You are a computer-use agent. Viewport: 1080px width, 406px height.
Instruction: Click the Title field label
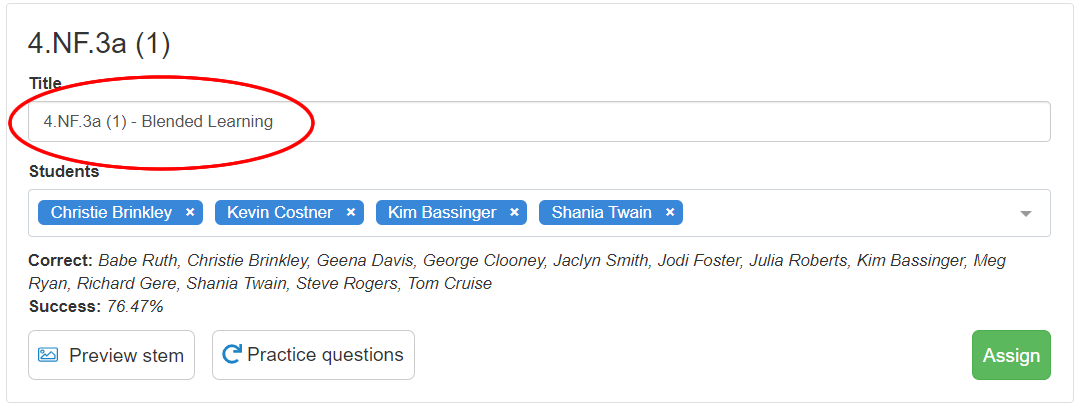[x=45, y=83]
